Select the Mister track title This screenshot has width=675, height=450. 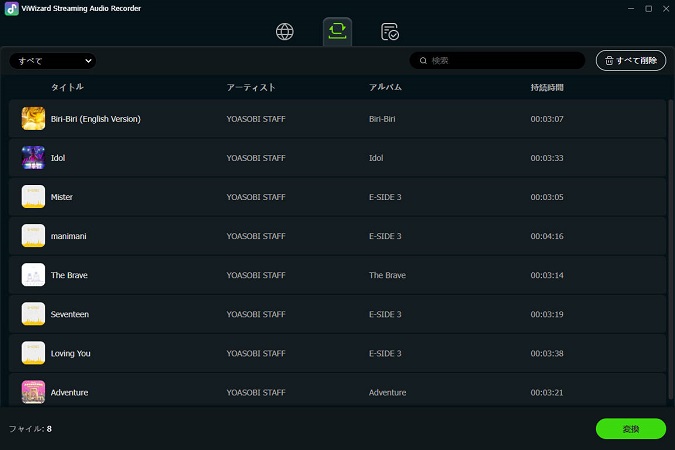[x=62, y=197]
